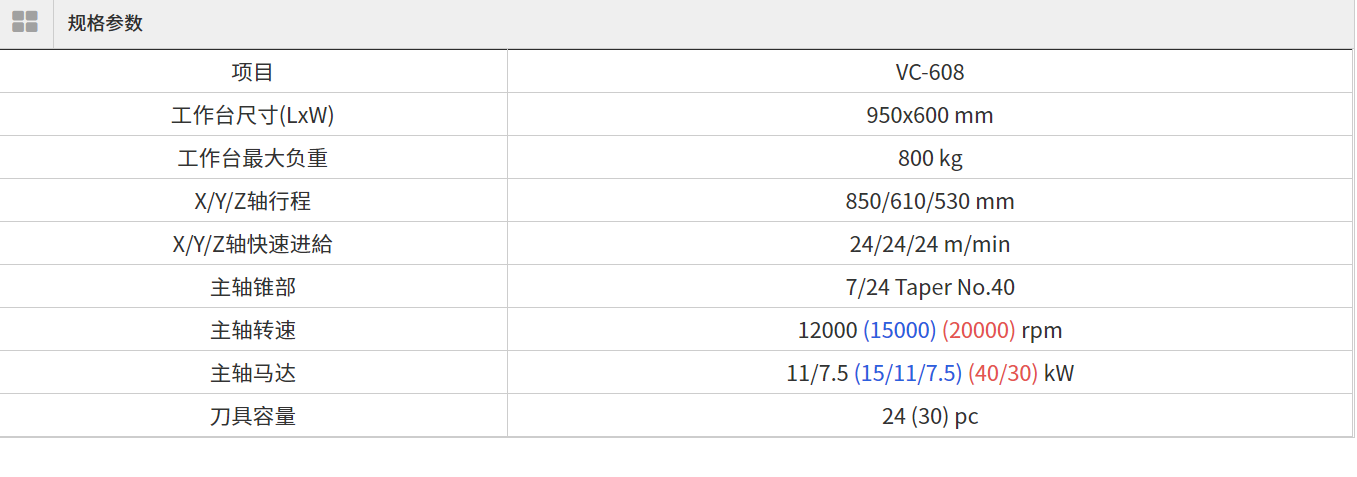Screen dimensions: 1357x477
Task: Click the red (40/30) motor option
Action: [x=1002, y=373]
